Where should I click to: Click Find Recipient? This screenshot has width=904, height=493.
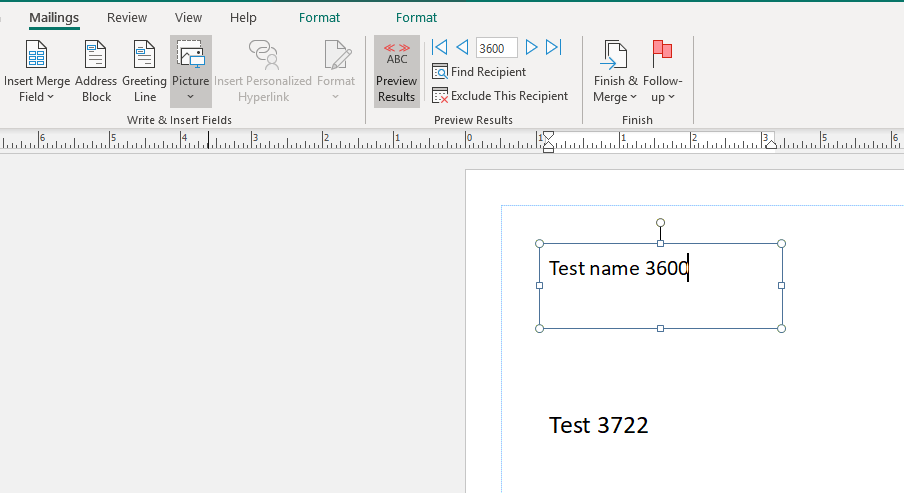pos(479,72)
